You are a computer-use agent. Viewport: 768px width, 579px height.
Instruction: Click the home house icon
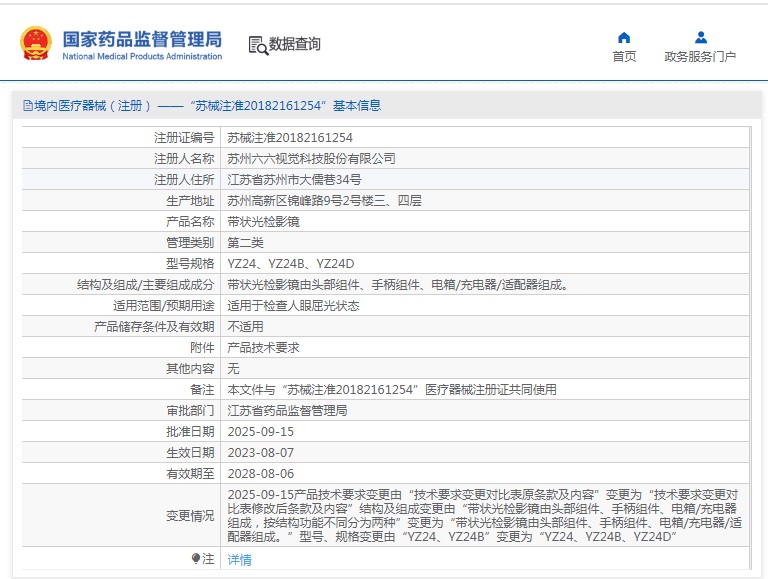click(624, 38)
